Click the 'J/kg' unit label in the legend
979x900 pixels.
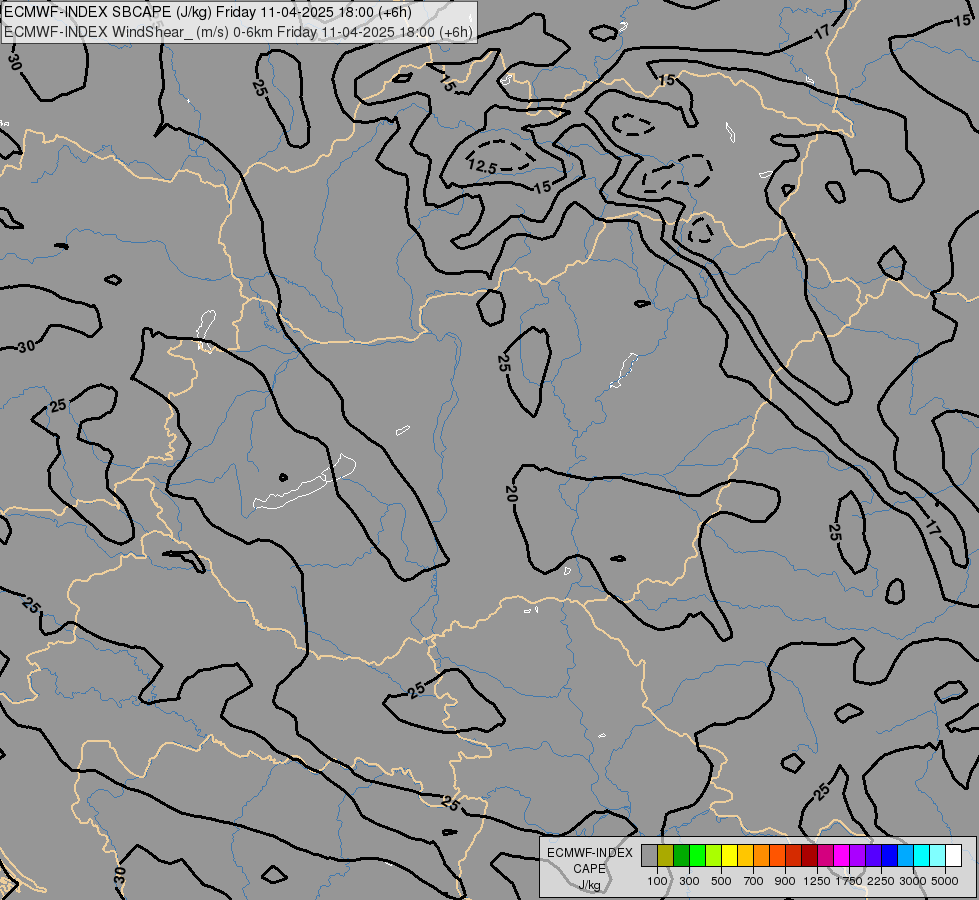pos(589,885)
